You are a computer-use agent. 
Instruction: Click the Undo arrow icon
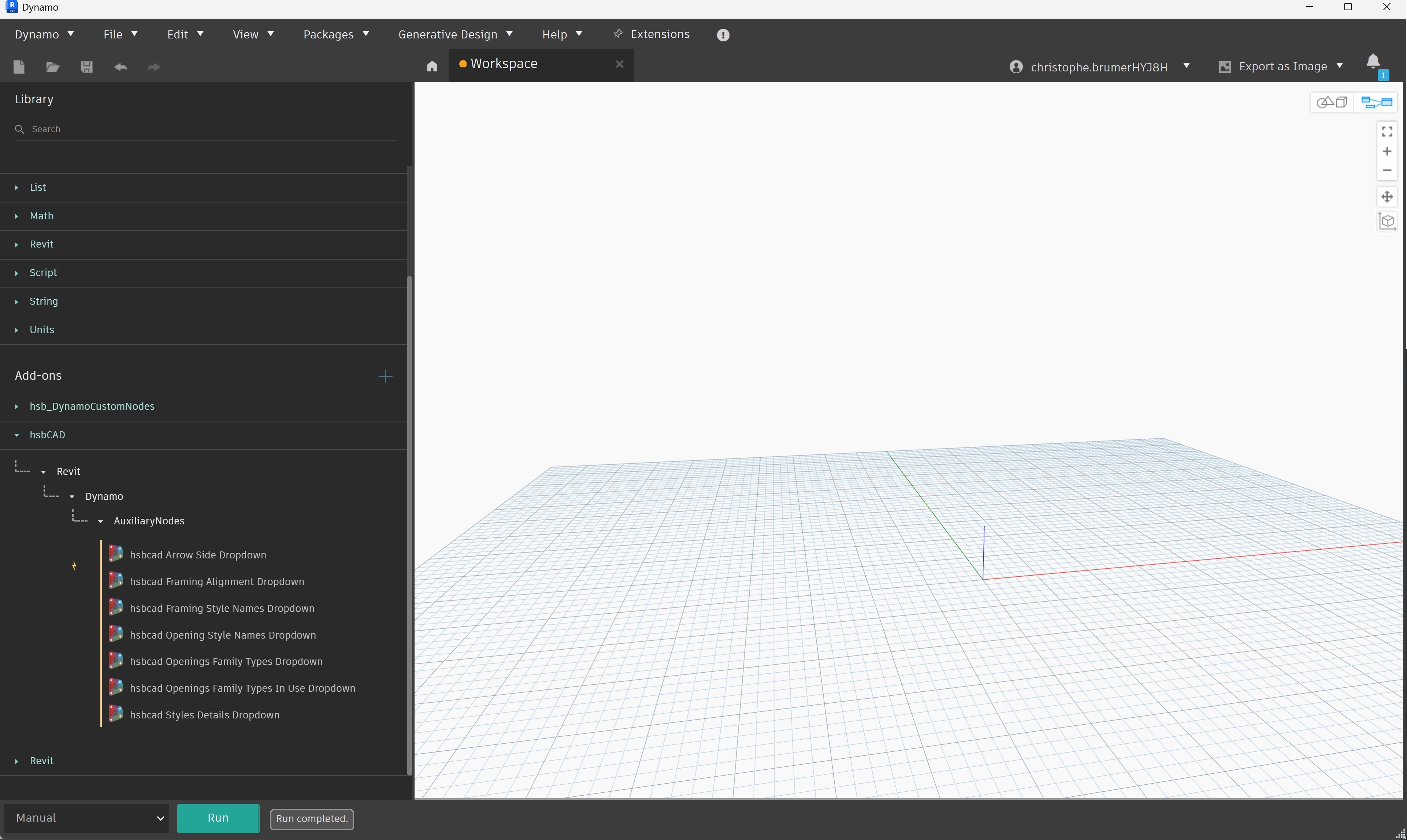pos(120,67)
